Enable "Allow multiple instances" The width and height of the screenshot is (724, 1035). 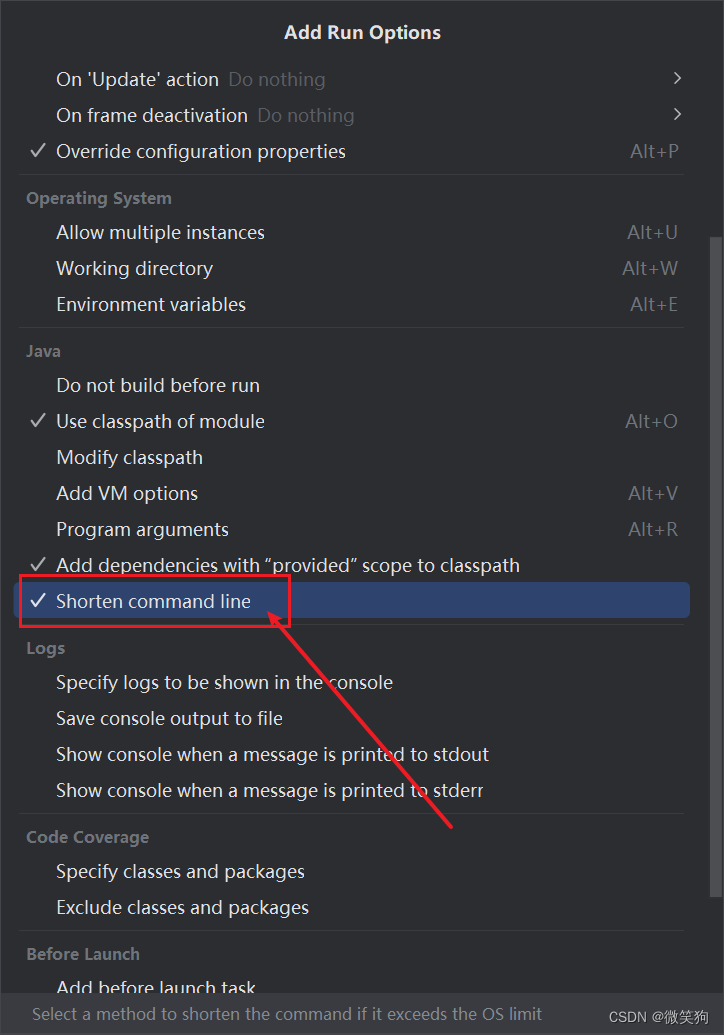(160, 232)
